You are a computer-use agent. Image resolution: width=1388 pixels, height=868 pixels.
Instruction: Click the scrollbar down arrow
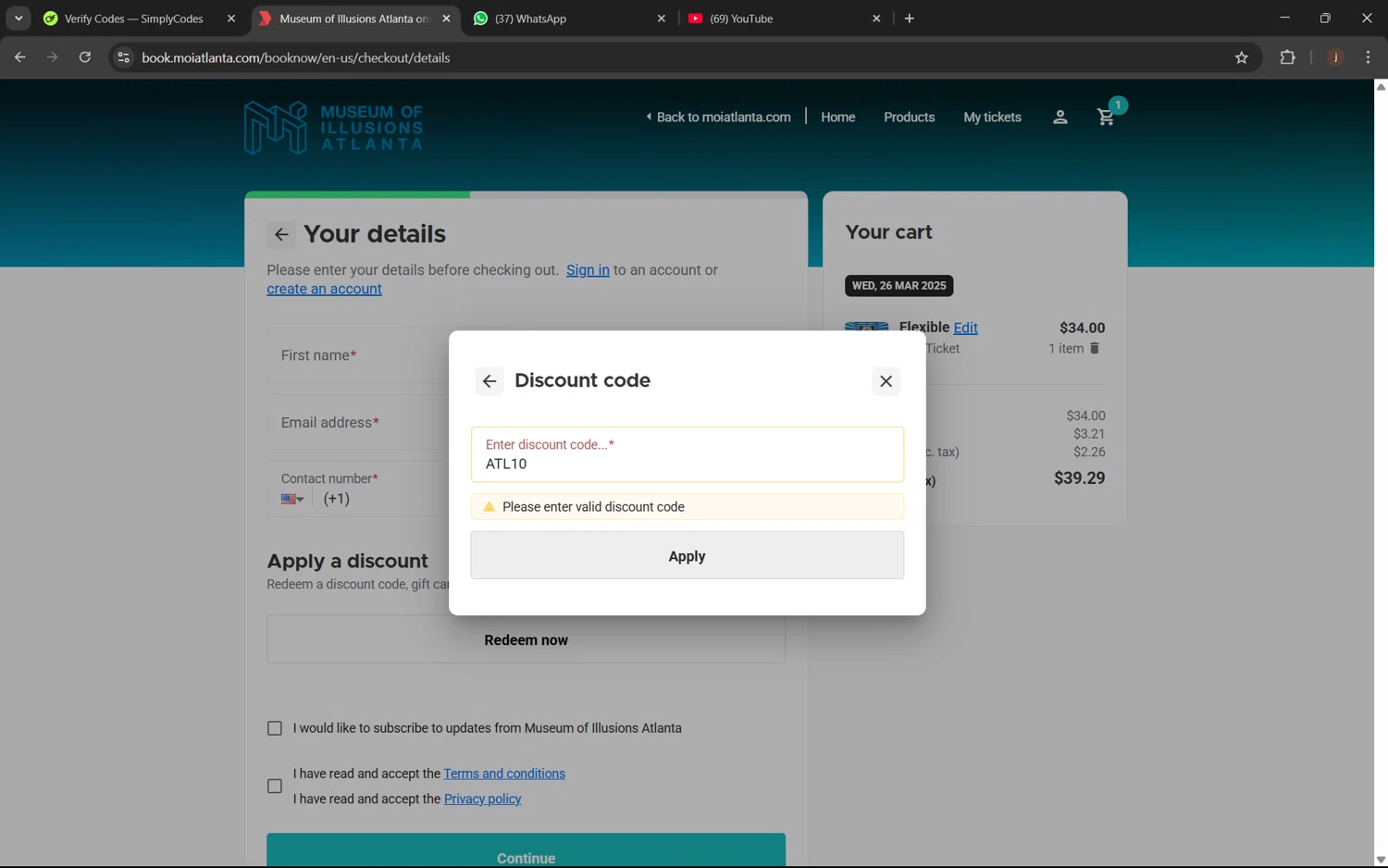pyautogui.click(x=1381, y=861)
